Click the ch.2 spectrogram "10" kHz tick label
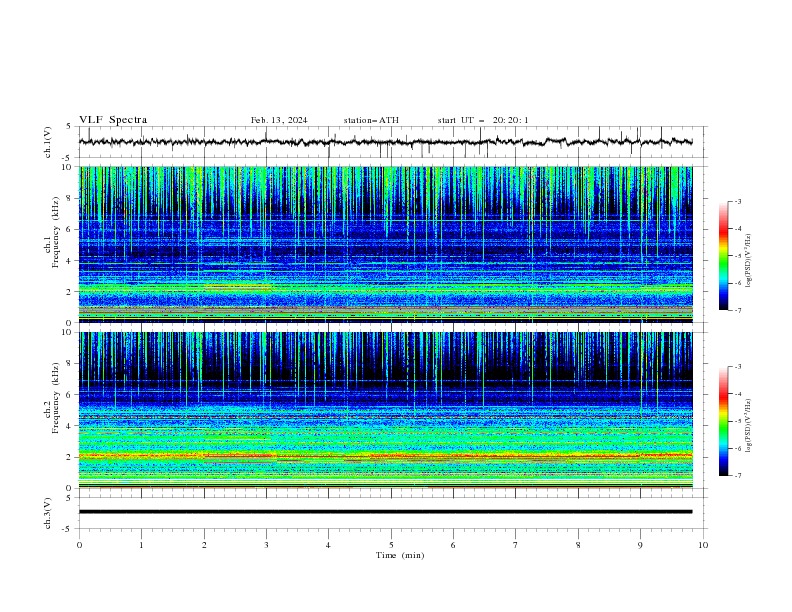The height and width of the screenshot is (612, 792). pos(69,332)
